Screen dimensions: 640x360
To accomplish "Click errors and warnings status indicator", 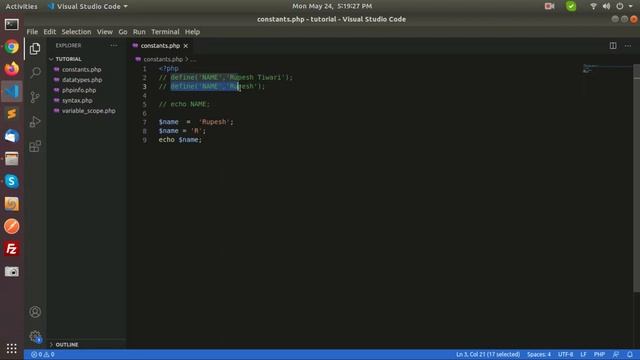I will [43, 355].
